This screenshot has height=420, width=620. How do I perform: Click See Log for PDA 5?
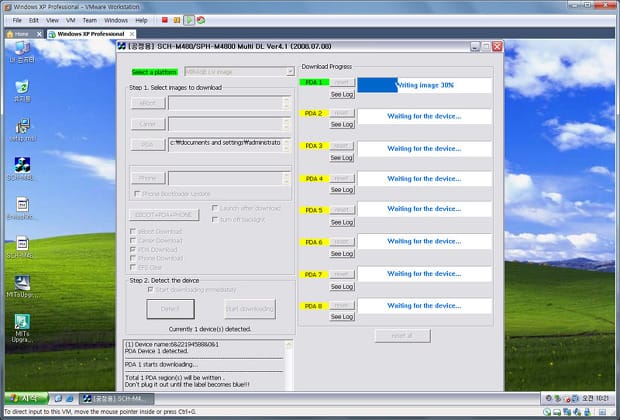tap(342, 222)
